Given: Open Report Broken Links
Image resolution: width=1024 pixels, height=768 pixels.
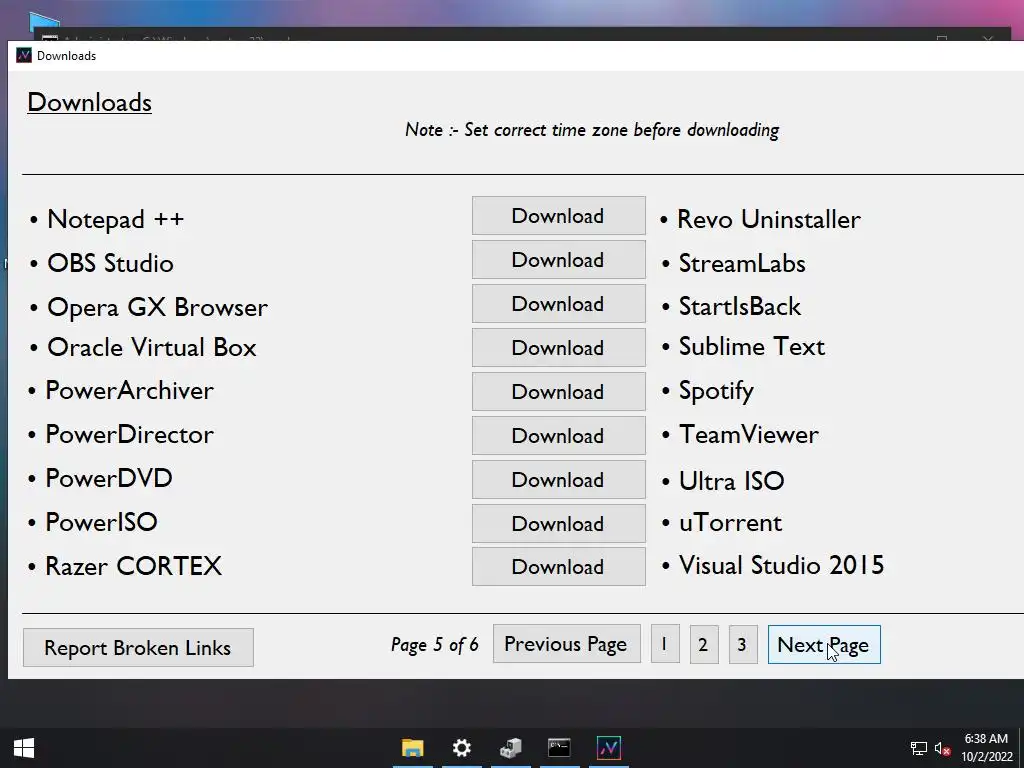Looking at the screenshot, I should pos(138,647).
